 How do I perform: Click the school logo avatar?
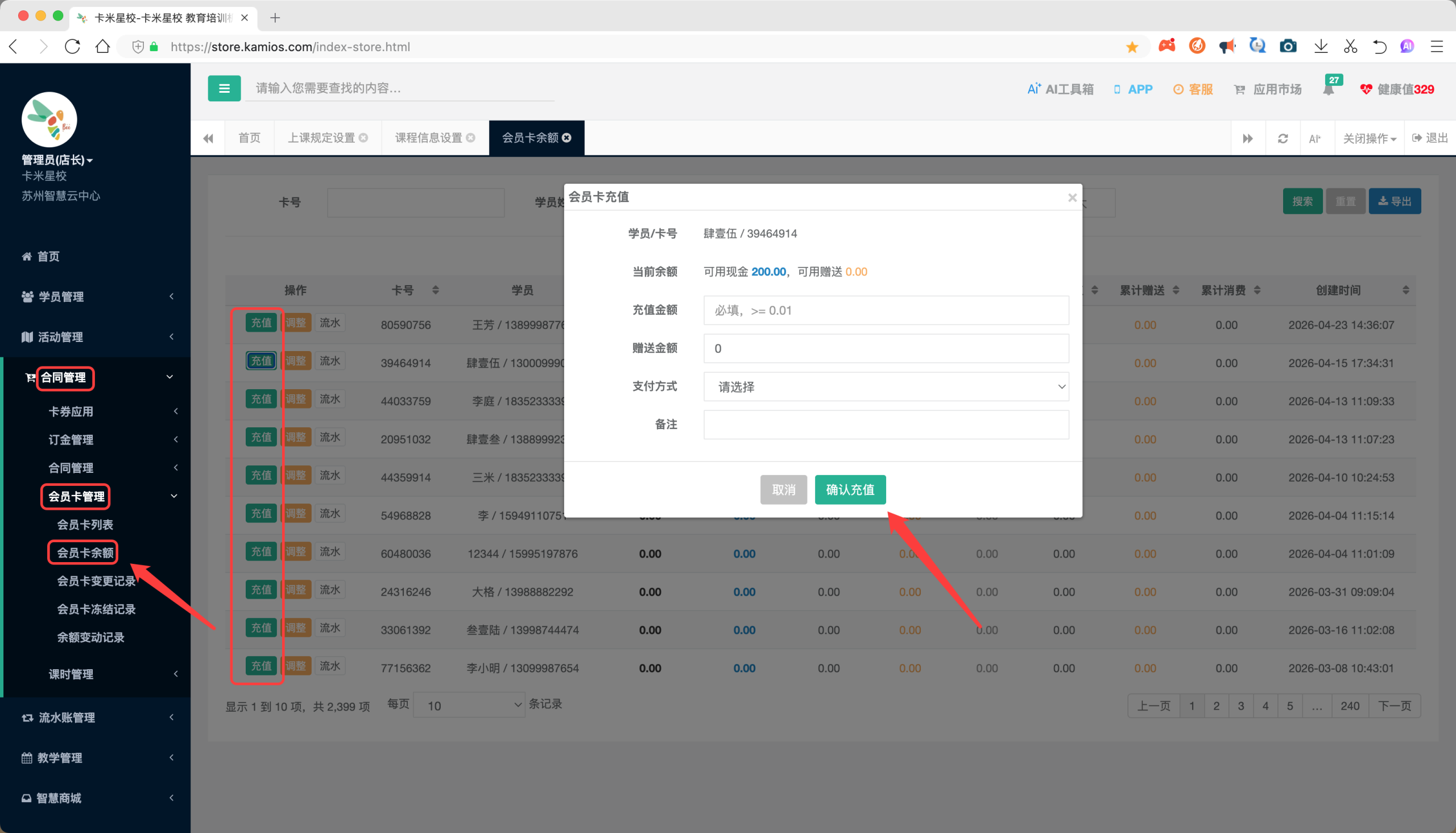(x=49, y=119)
